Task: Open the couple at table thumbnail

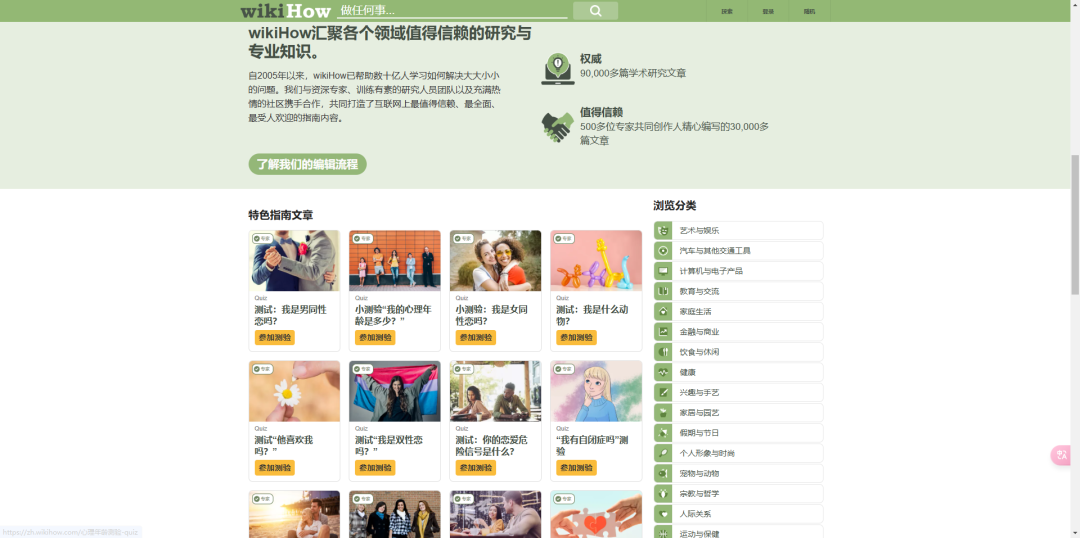Action: tap(495, 391)
